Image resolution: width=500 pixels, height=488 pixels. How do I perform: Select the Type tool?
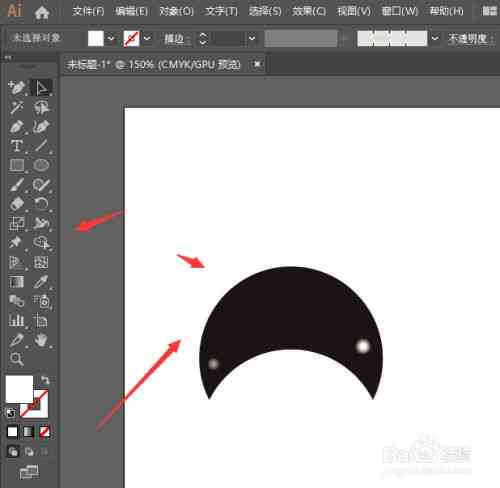[x=17, y=146]
